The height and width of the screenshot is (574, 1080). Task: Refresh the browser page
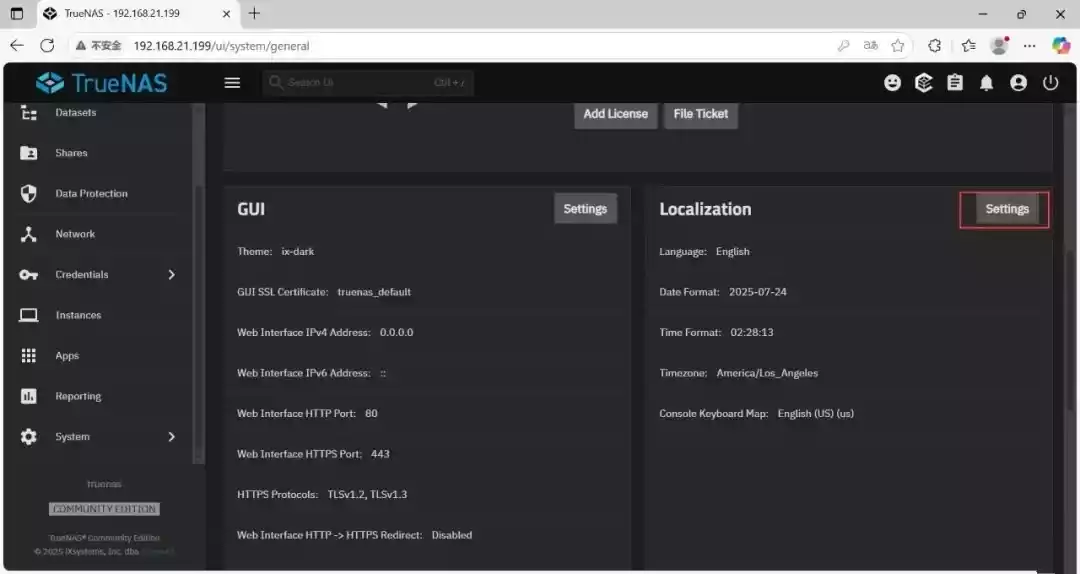(47, 45)
